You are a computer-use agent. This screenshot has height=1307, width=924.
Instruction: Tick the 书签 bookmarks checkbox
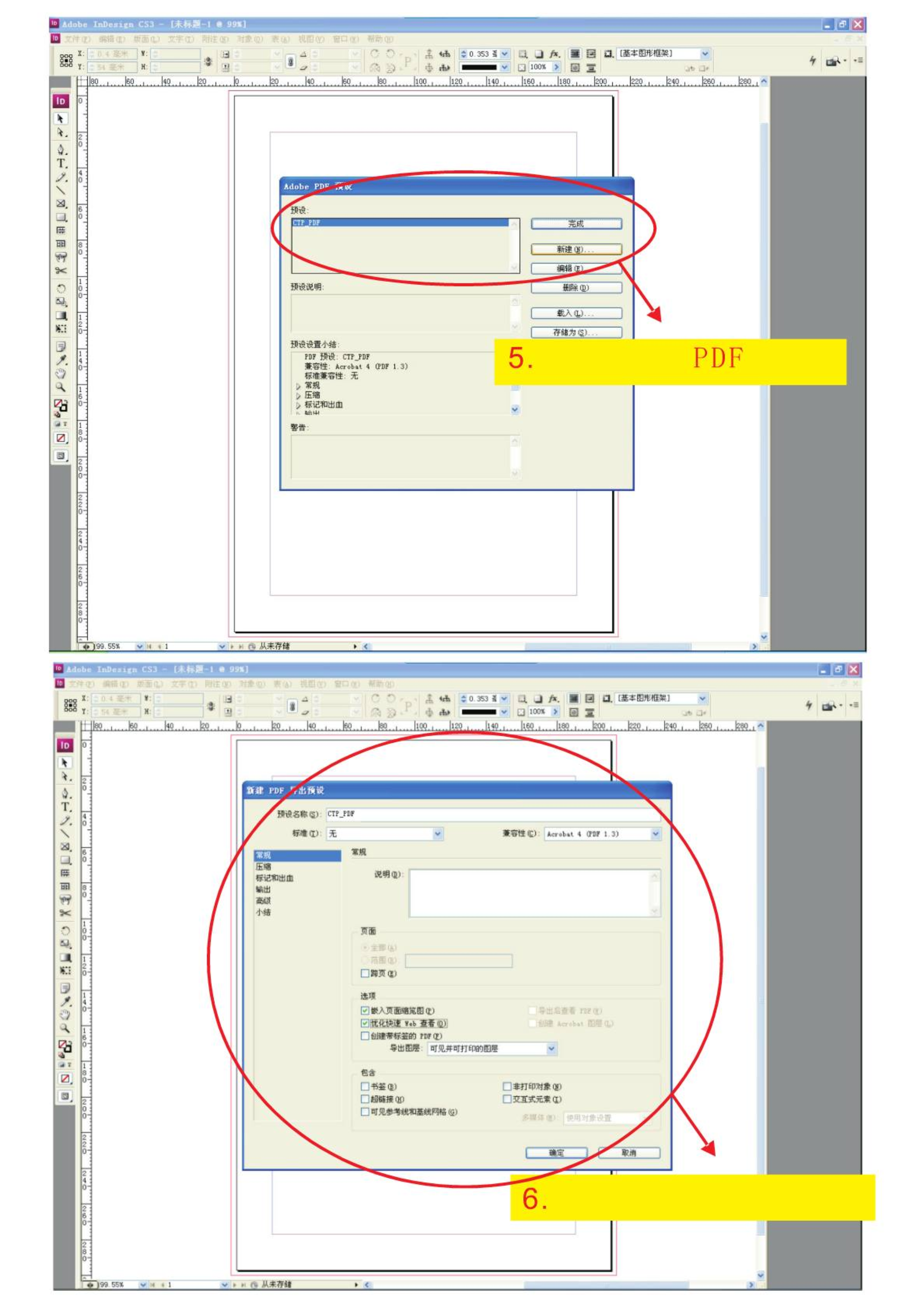tap(365, 1086)
